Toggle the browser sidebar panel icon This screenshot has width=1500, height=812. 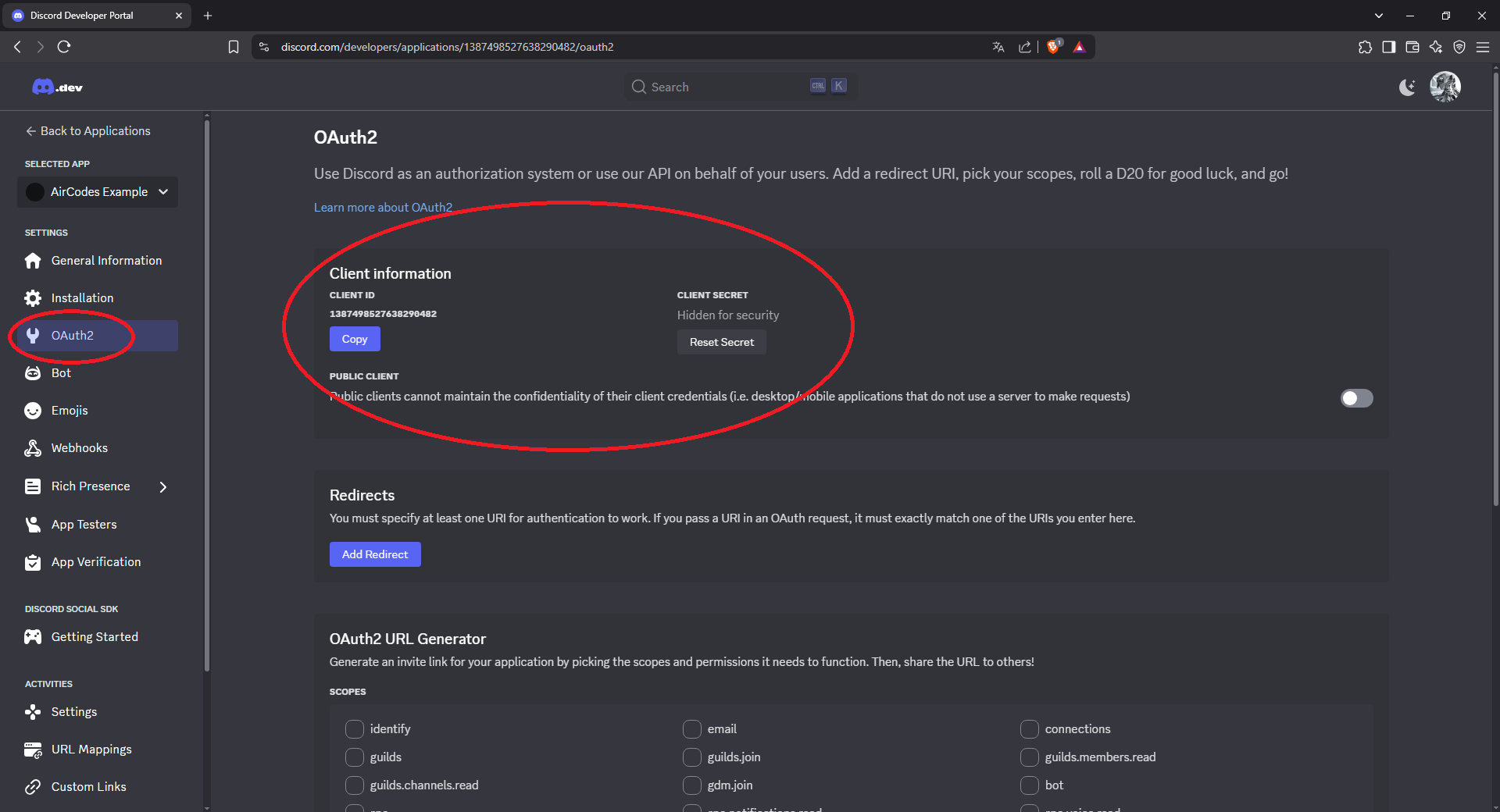pyautogui.click(x=1388, y=47)
